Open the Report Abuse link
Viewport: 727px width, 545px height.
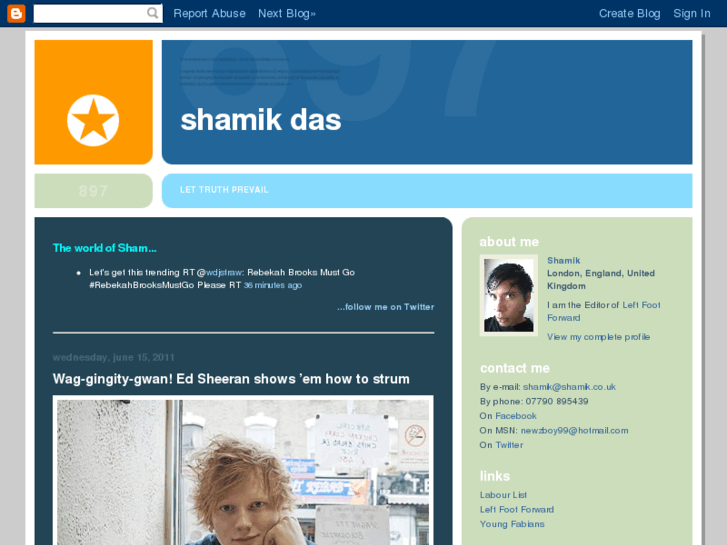coord(210,13)
